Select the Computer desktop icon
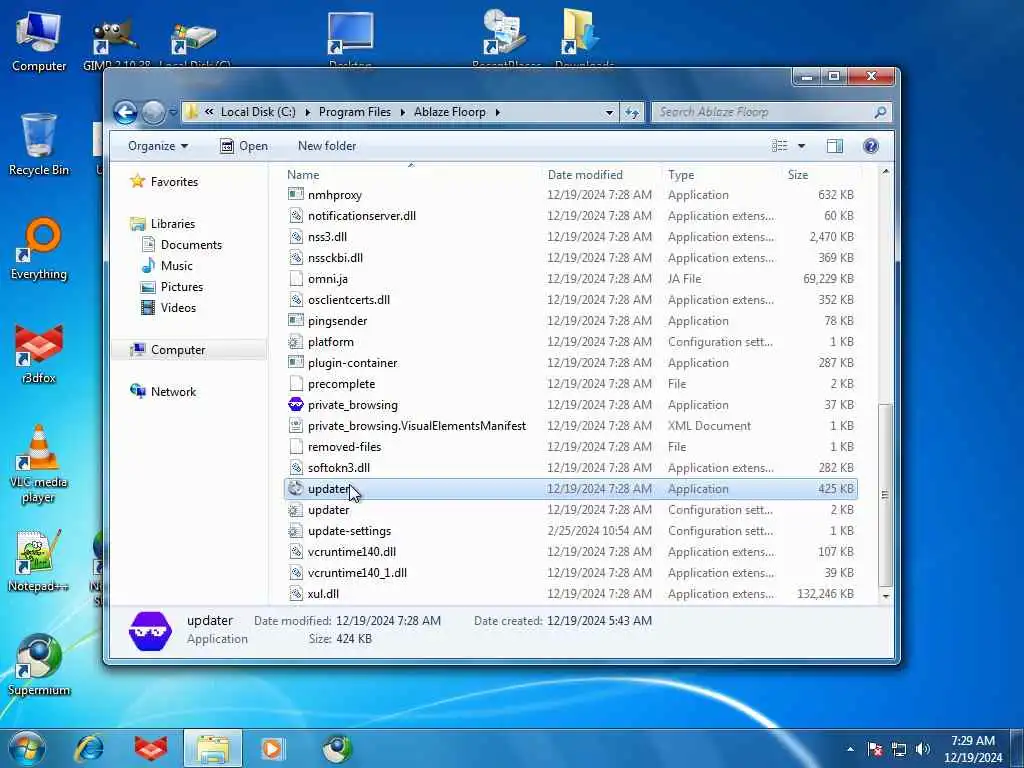Image resolution: width=1024 pixels, height=768 pixels. [x=39, y=40]
